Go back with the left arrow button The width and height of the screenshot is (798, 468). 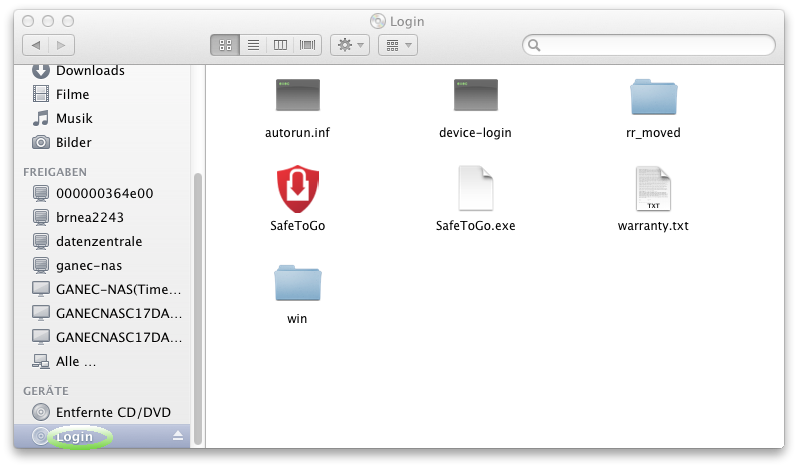point(36,45)
